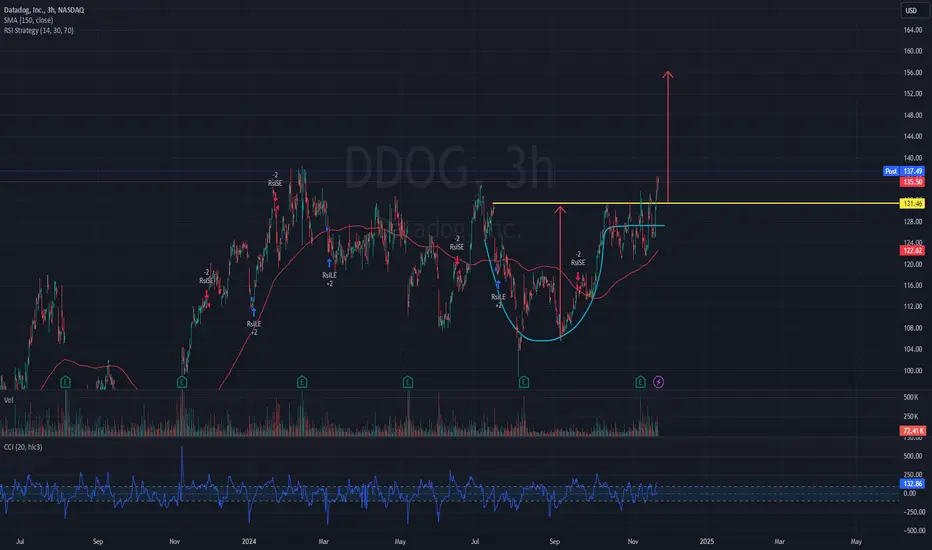Select the Vol indicator label
The image size is (932, 550).
click(8, 400)
